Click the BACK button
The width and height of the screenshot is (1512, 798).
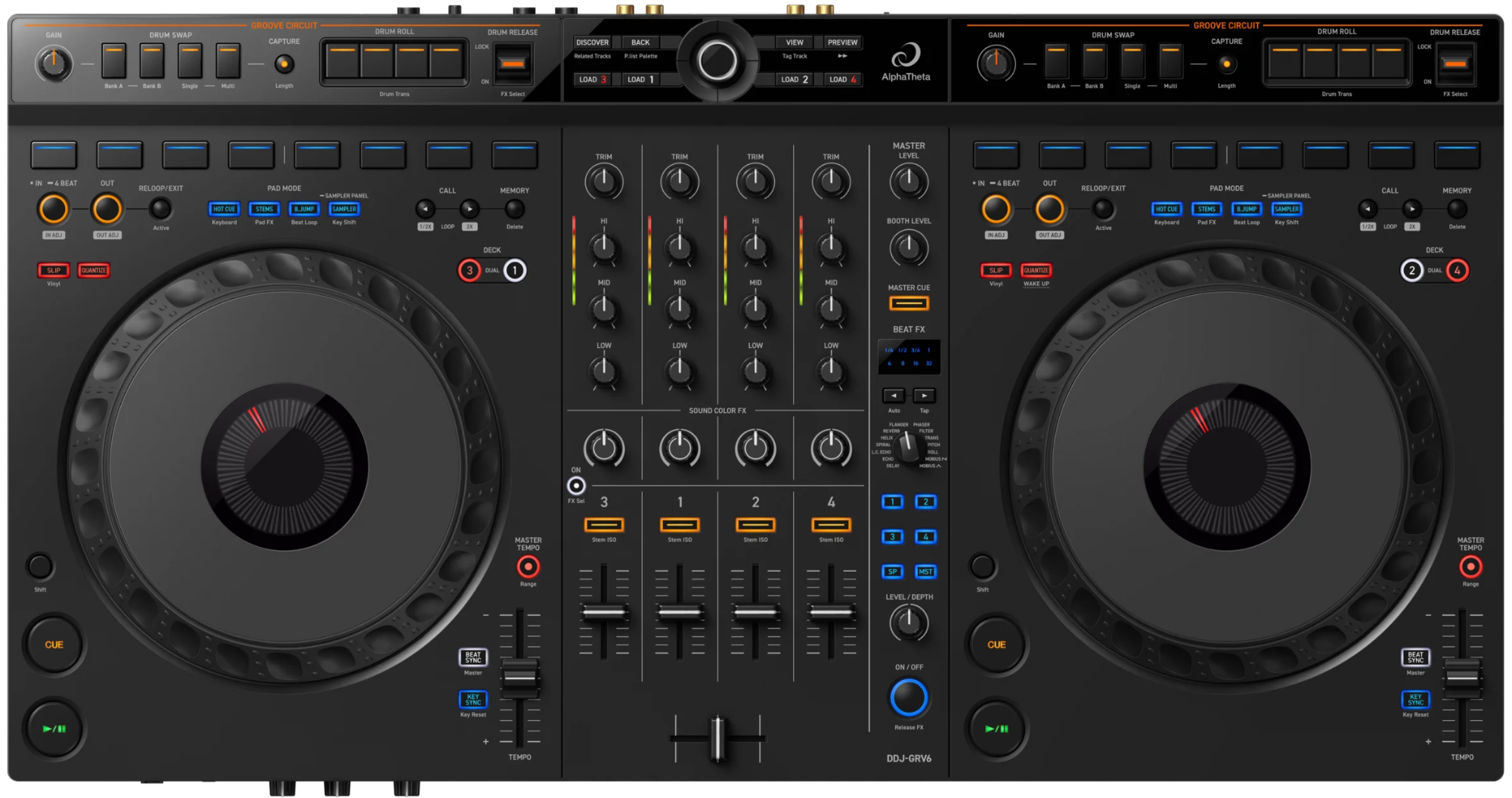(x=640, y=42)
